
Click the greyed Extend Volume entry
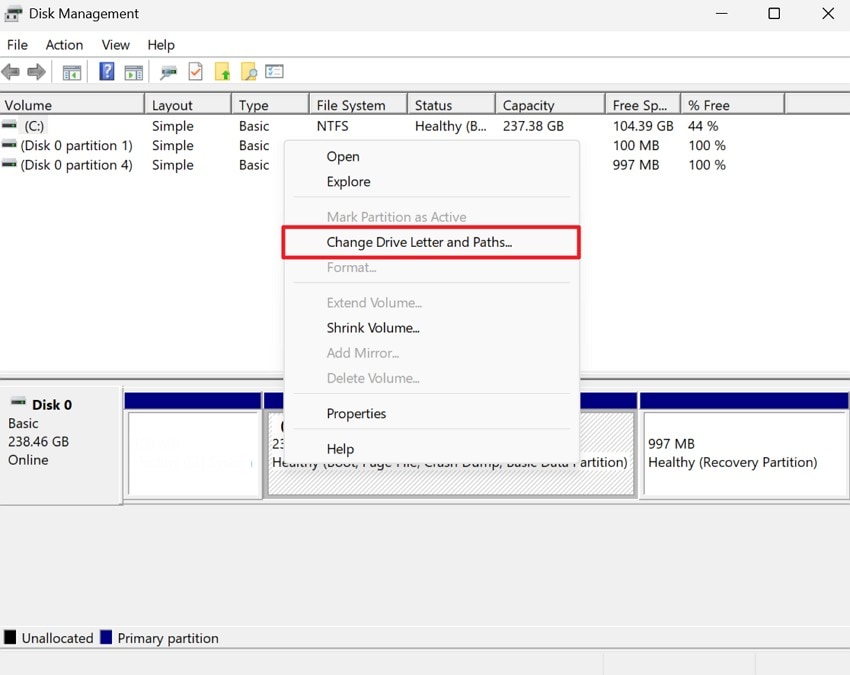pyautogui.click(x=432, y=303)
